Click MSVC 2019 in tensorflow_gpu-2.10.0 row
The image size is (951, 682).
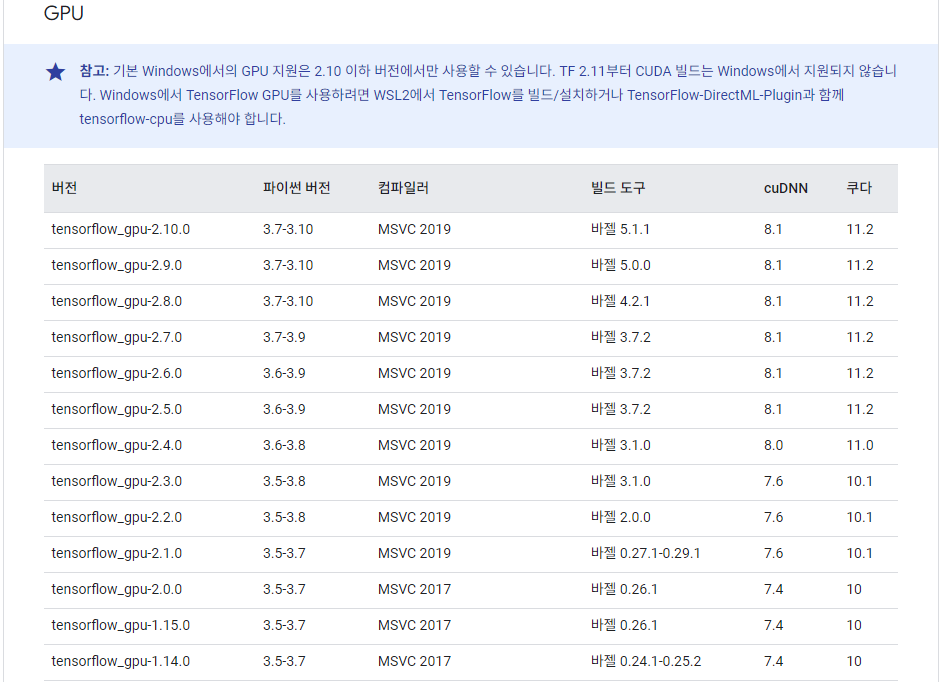click(x=414, y=229)
